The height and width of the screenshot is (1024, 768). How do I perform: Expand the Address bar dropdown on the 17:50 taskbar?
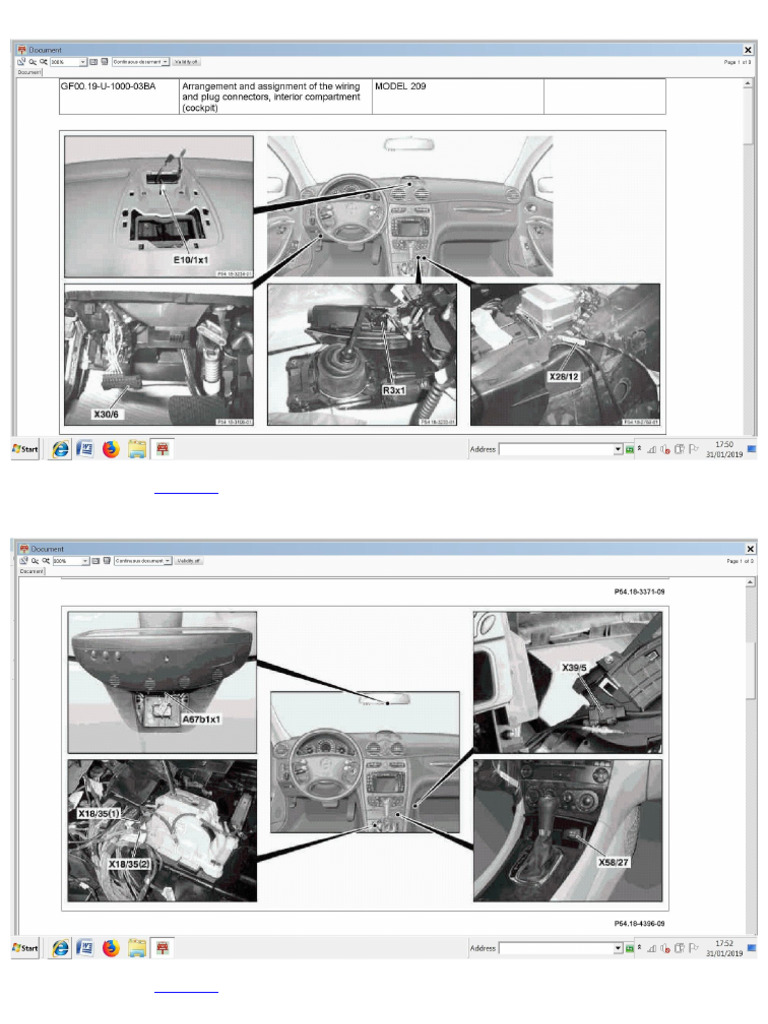click(x=617, y=449)
